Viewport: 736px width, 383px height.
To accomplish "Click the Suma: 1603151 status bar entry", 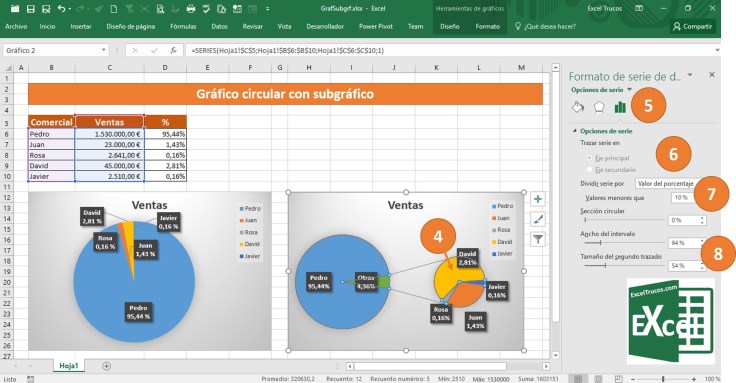I will [x=538, y=379].
